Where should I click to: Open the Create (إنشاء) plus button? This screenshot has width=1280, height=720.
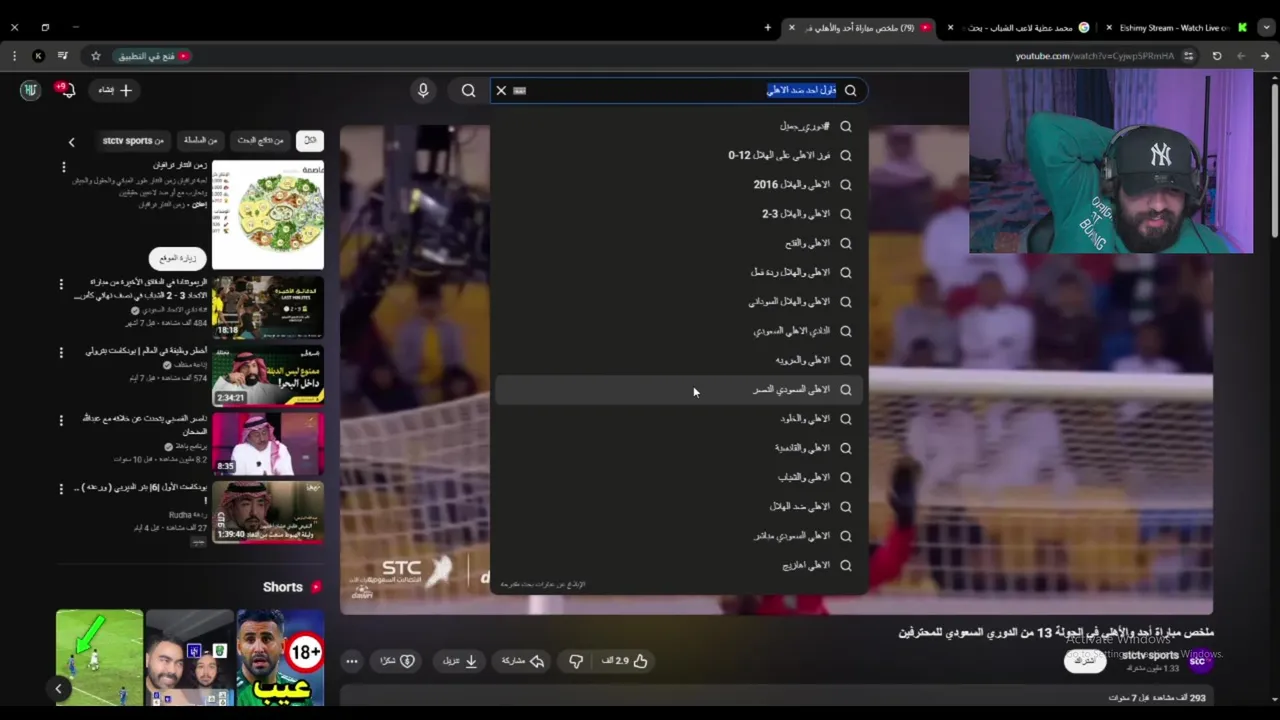(x=116, y=90)
